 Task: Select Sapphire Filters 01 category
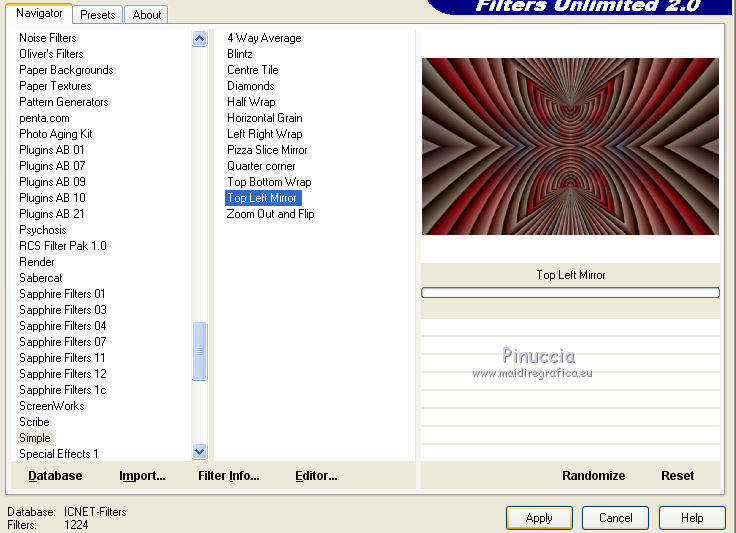coord(62,294)
